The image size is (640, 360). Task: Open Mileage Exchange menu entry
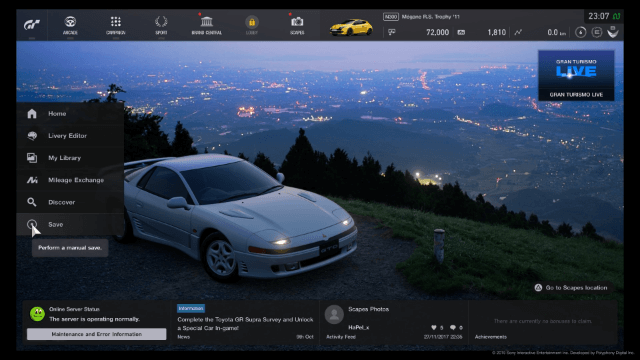pos(70,180)
